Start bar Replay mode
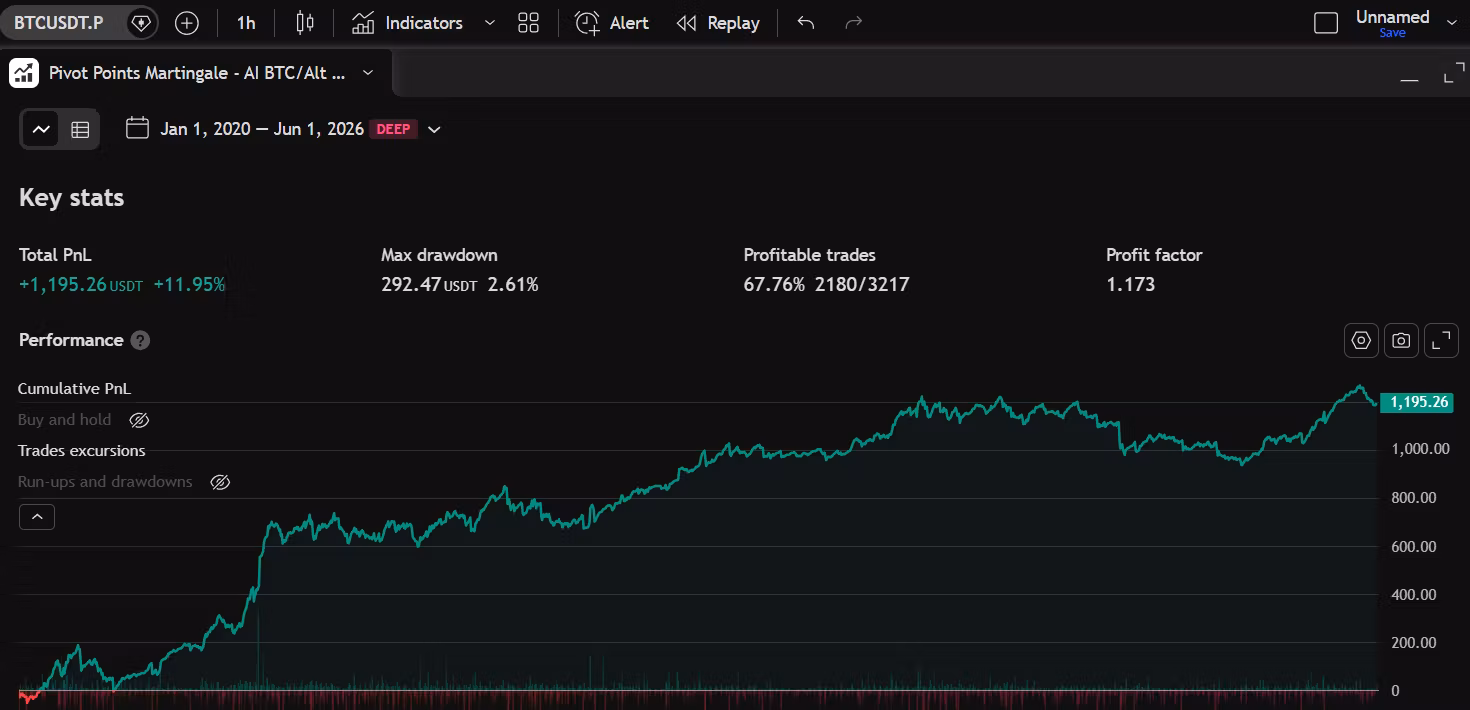The width and height of the screenshot is (1470, 710). coord(718,22)
